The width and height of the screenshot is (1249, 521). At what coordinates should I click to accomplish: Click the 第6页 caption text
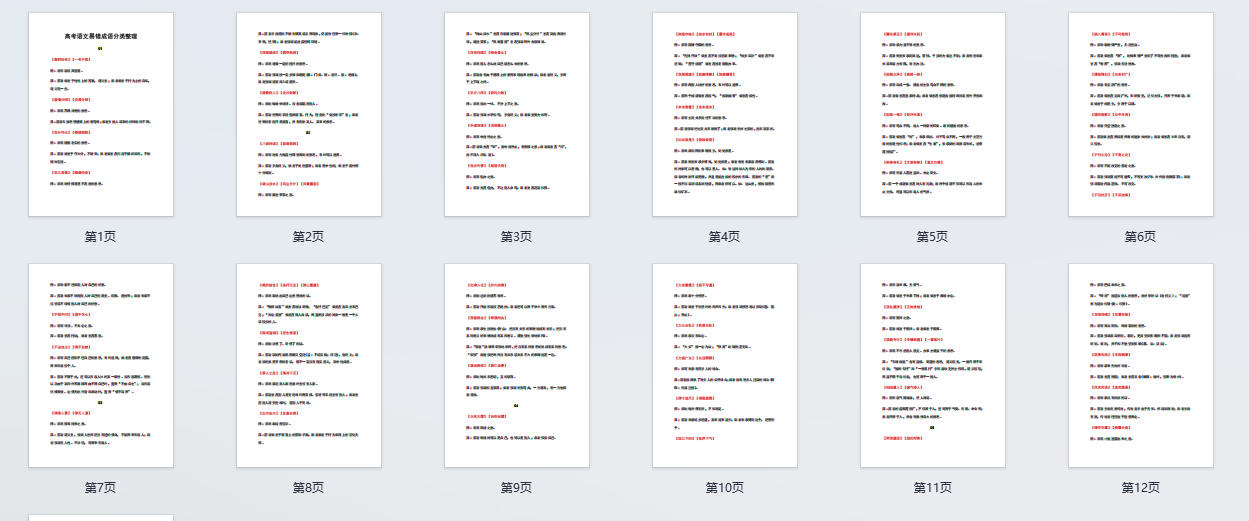pos(1140,237)
